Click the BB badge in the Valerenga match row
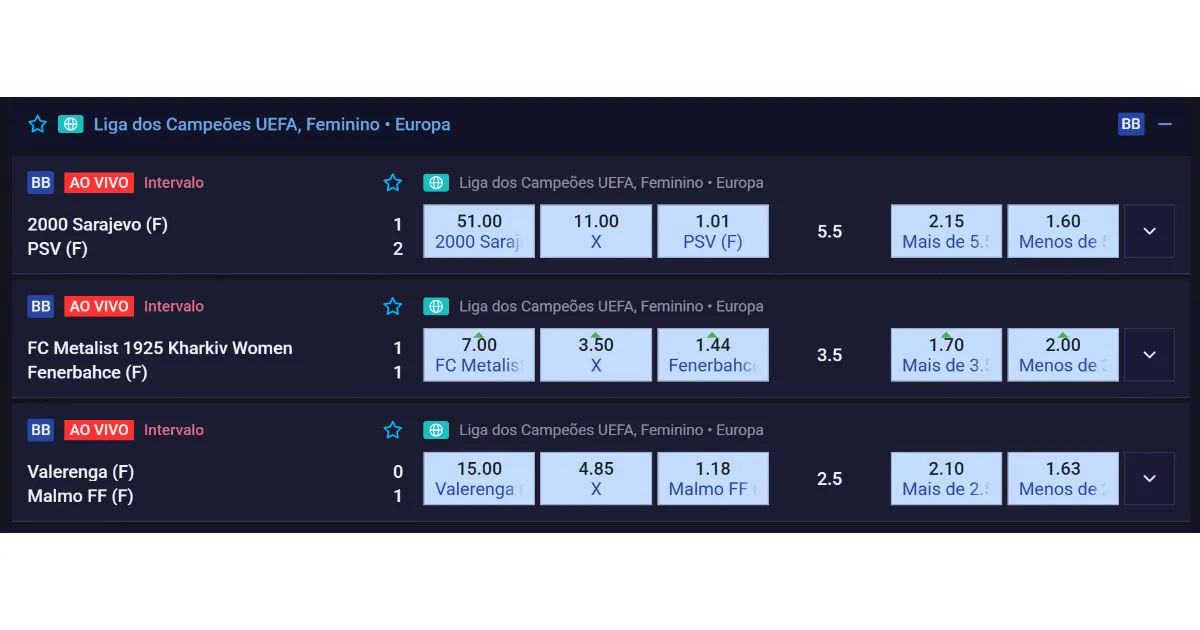1200x630 pixels. coord(41,430)
